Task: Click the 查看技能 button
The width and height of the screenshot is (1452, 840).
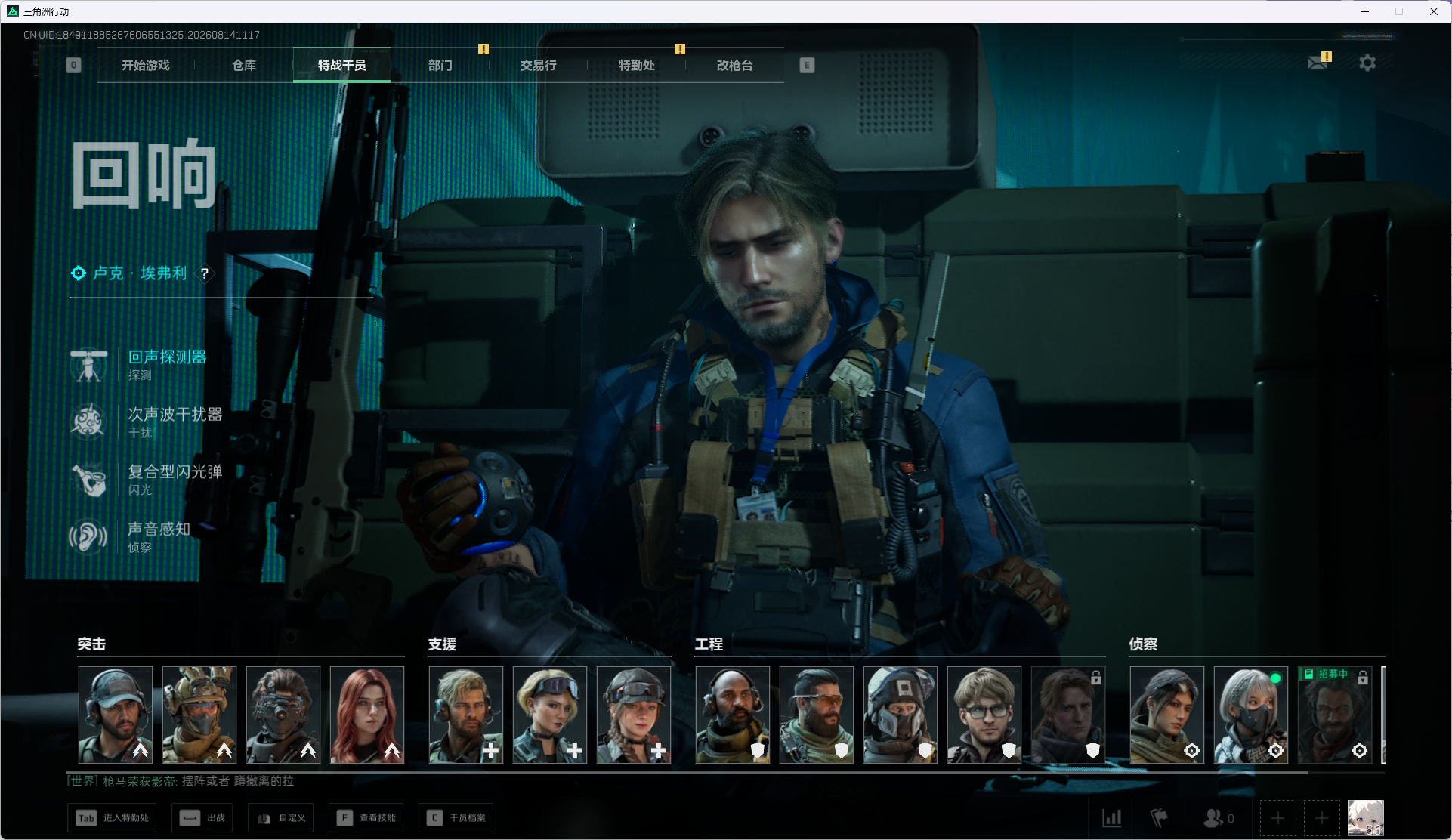Action: click(366, 817)
